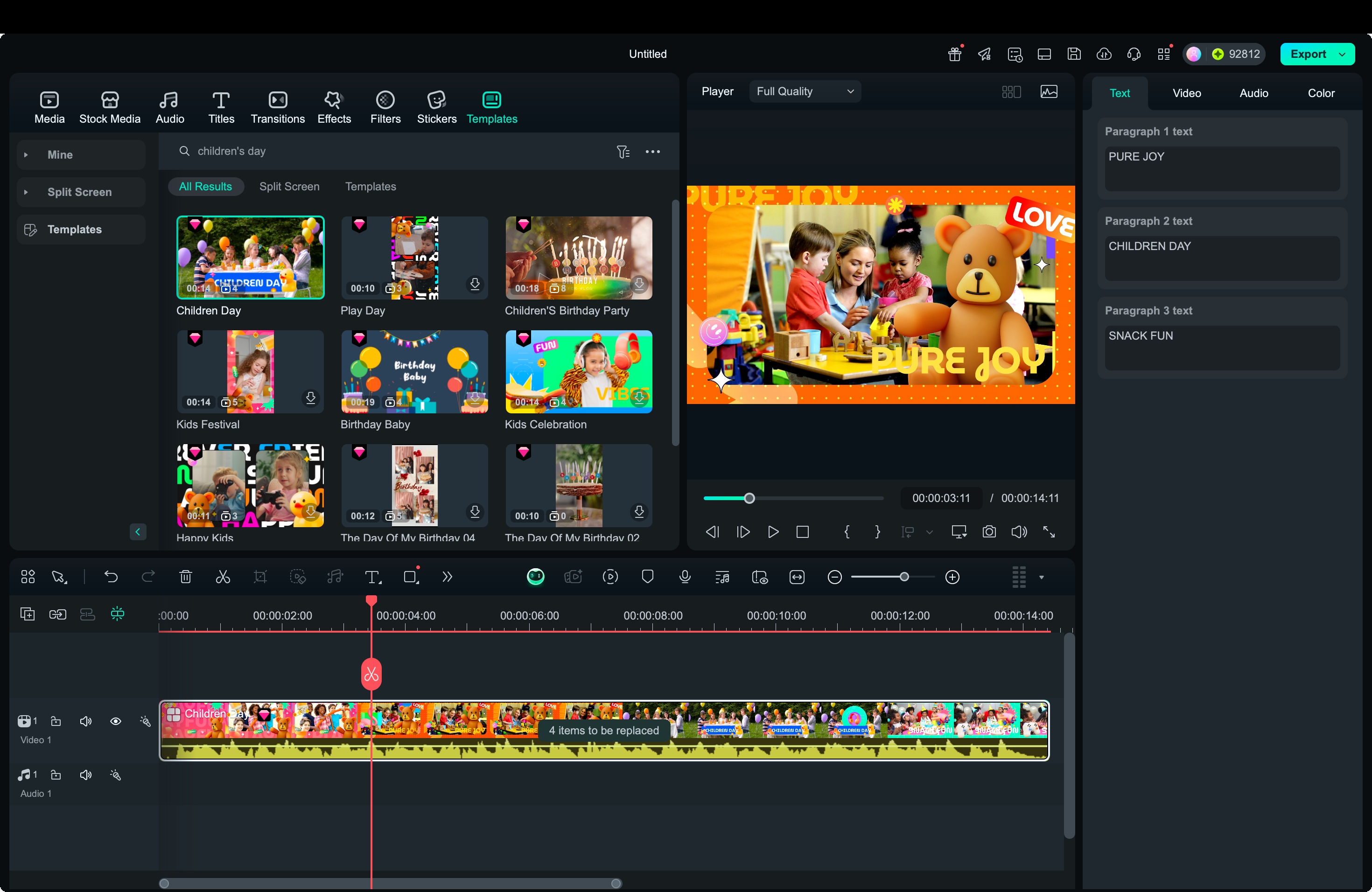Set mark in point bracket
Image resolution: width=1372 pixels, height=892 pixels.
846,532
